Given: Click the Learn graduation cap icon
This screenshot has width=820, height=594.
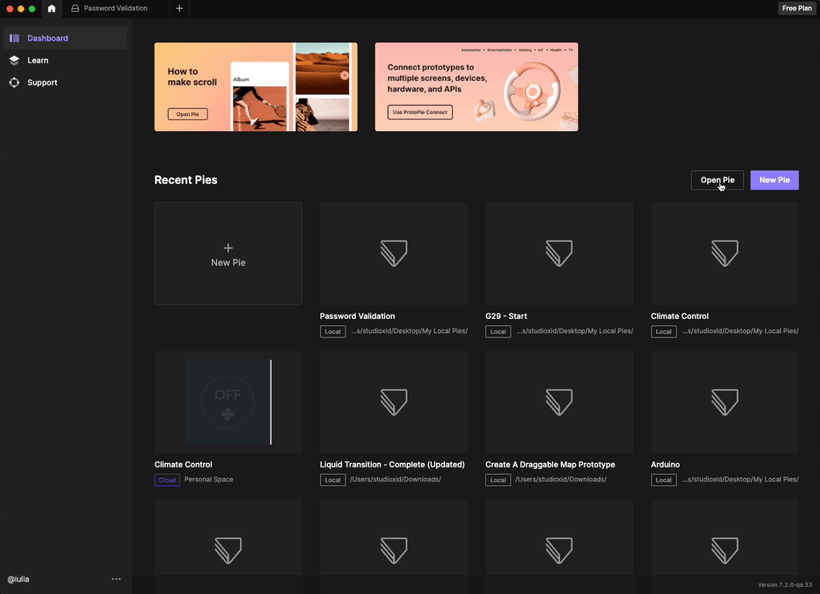Looking at the screenshot, I should click(x=15, y=60).
